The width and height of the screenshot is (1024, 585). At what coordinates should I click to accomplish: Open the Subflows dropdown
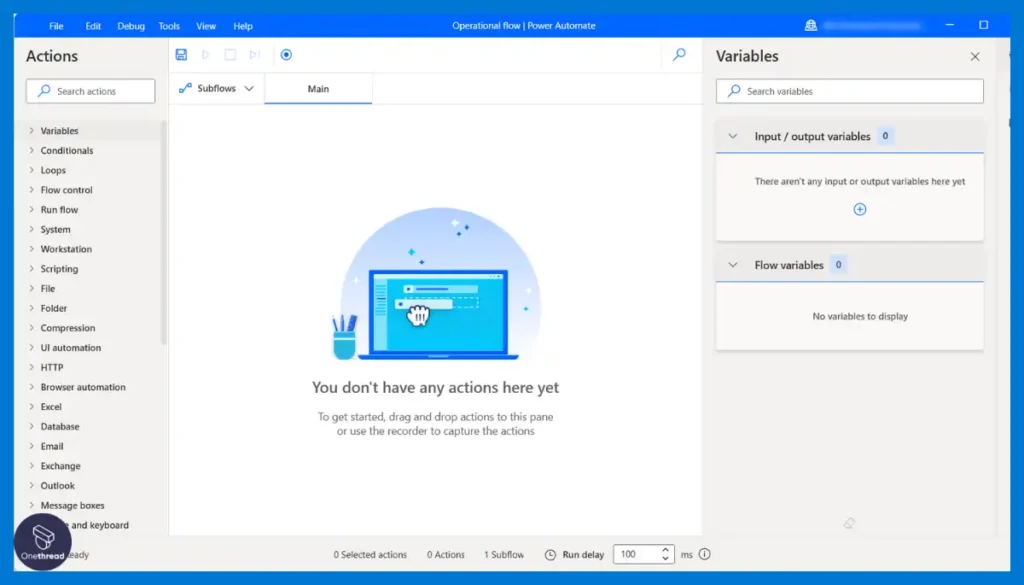click(x=216, y=88)
